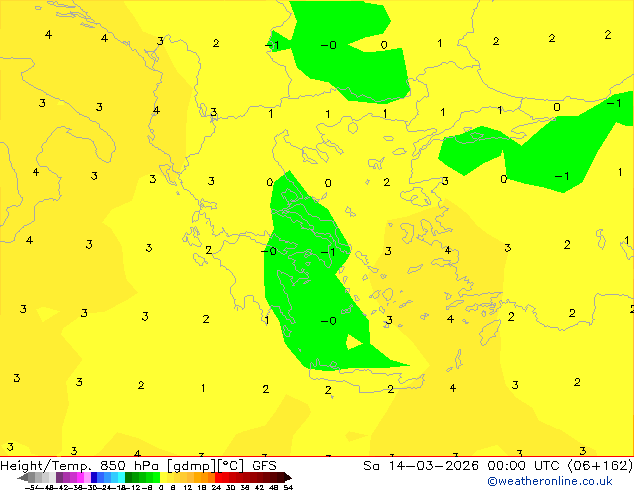
Task: Click the '(06+162)' forecast run text
Action: point(600,466)
